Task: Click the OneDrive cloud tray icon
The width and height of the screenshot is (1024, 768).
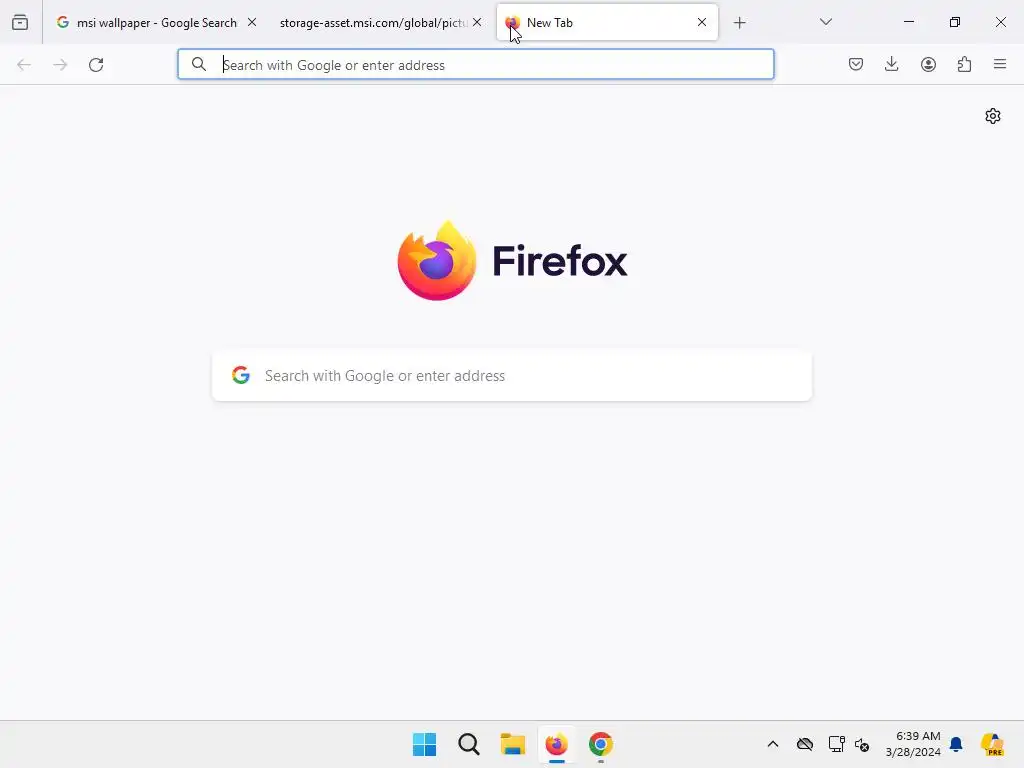Action: tap(805, 744)
